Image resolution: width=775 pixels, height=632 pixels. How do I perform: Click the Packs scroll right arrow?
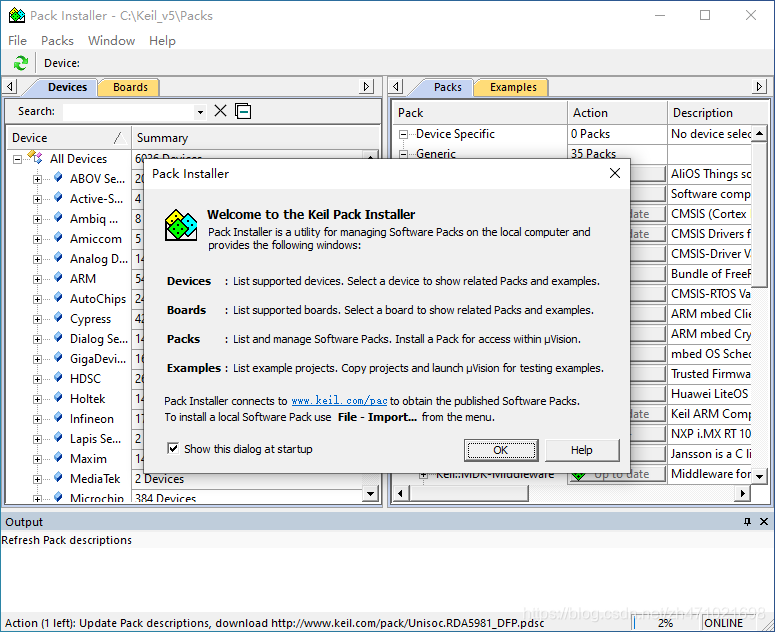[x=742, y=493]
